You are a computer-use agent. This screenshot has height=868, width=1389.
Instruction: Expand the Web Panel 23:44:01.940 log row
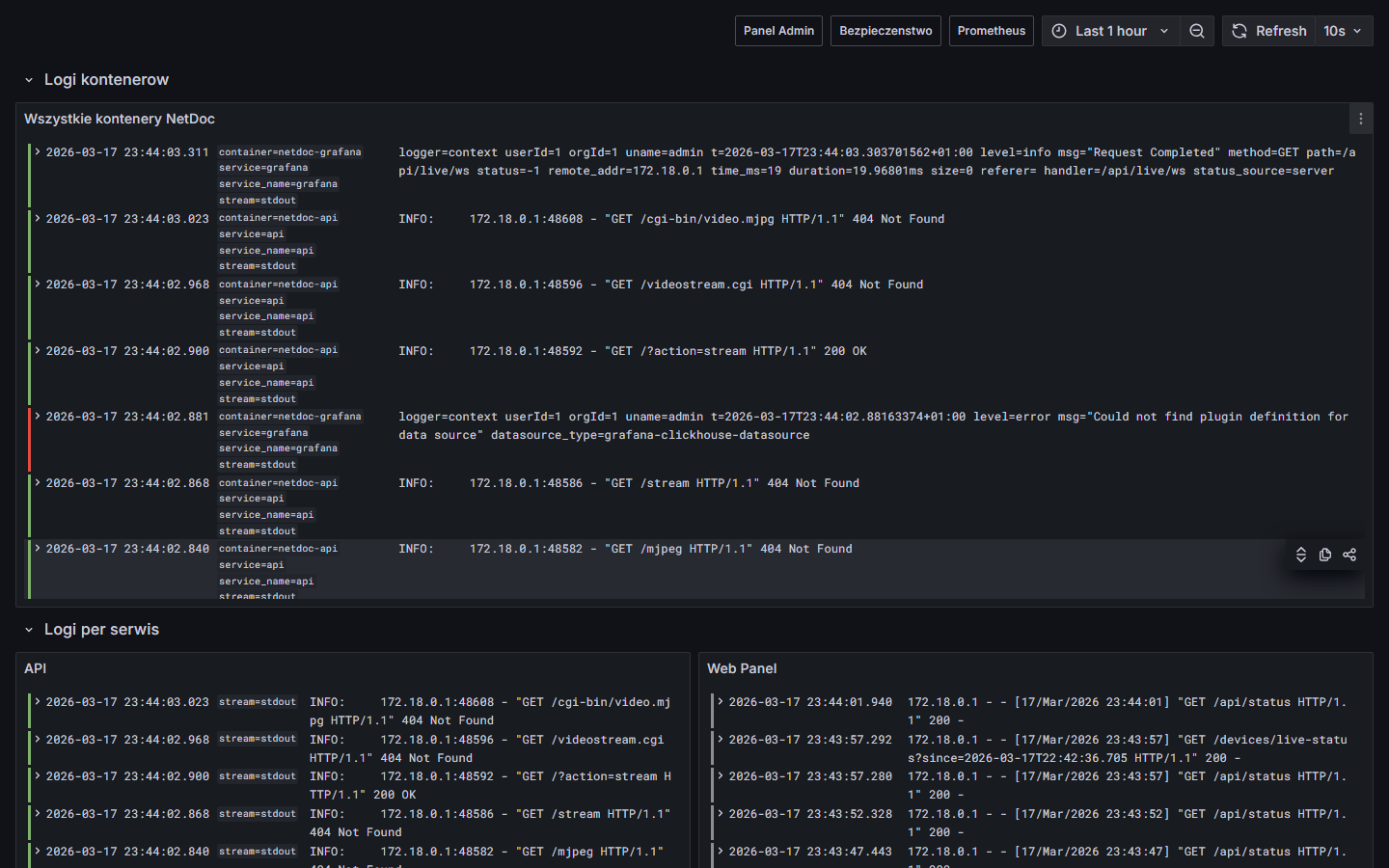721,702
